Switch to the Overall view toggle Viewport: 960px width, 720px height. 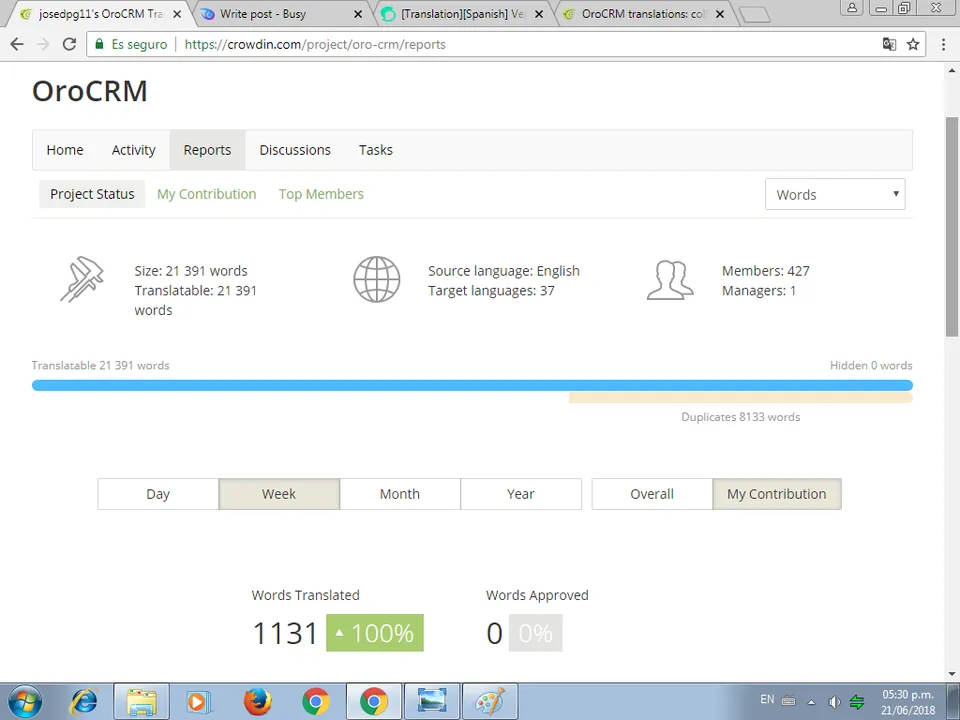coord(652,494)
